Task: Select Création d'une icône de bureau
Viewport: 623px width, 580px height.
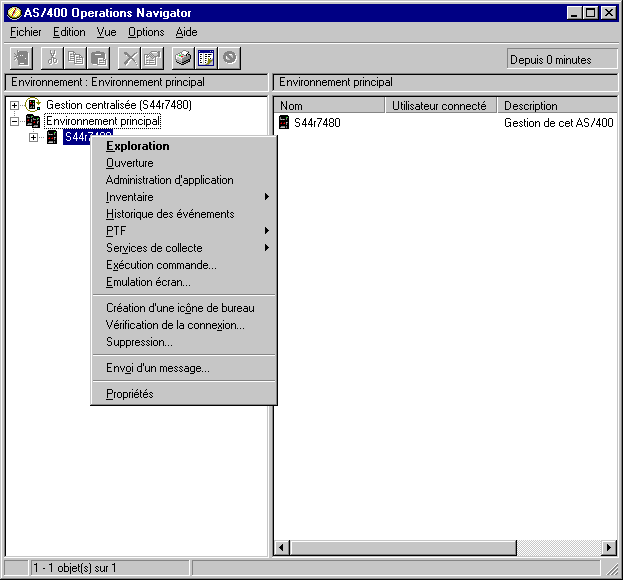Action: tap(184, 308)
